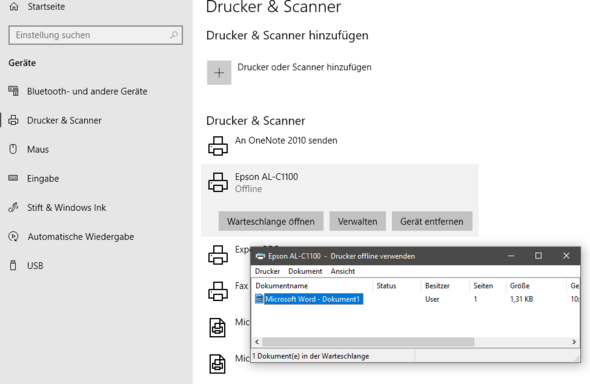Image resolution: width=590 pixels, height=384 pixels.
Task: Select Drucker & Scanner in sidebar
Action: tap(64, 120)
